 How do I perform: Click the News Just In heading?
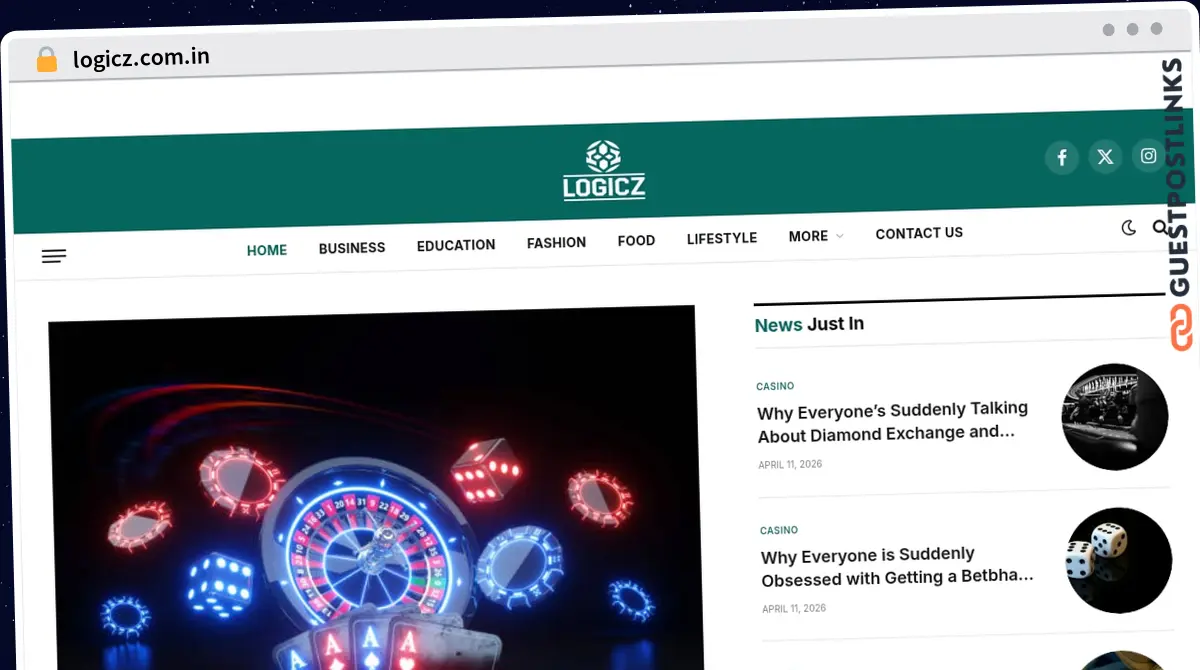pos(809,324)
